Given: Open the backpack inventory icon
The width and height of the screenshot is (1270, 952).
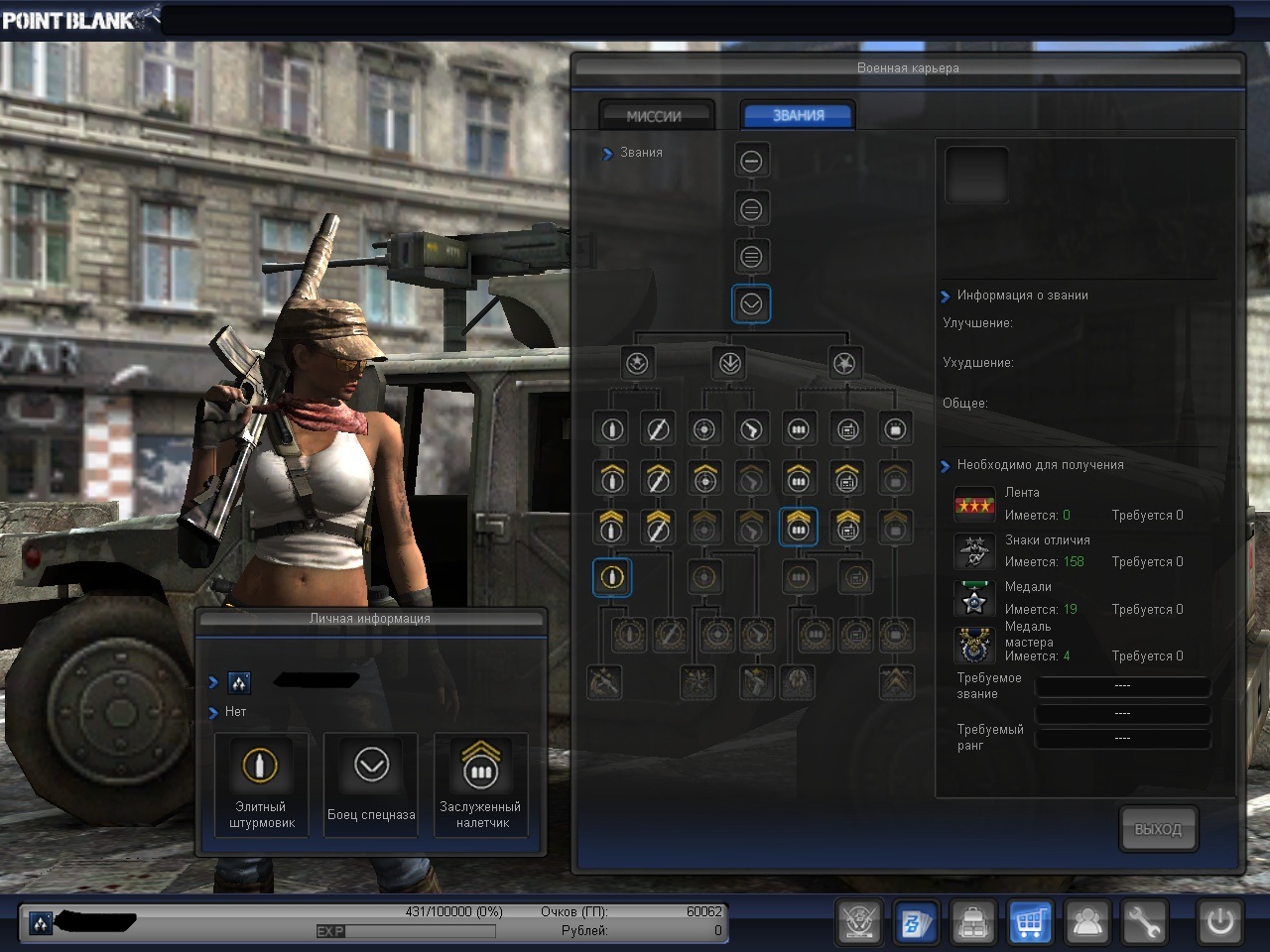Looking at the screenshot, I should (x=972, y=922).
